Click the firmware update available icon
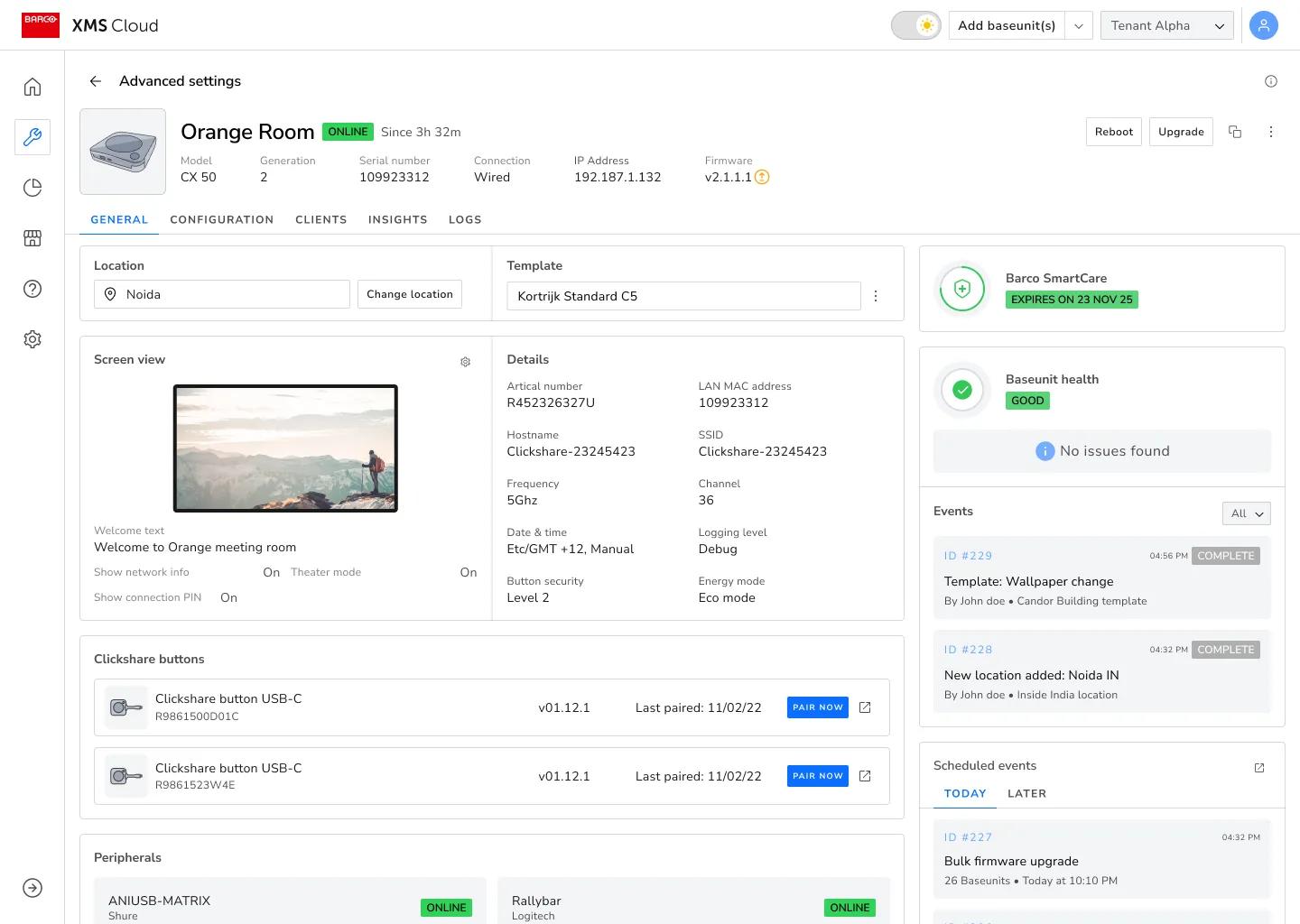This screenshot has height=924, width=1300. tap(762, 177)
